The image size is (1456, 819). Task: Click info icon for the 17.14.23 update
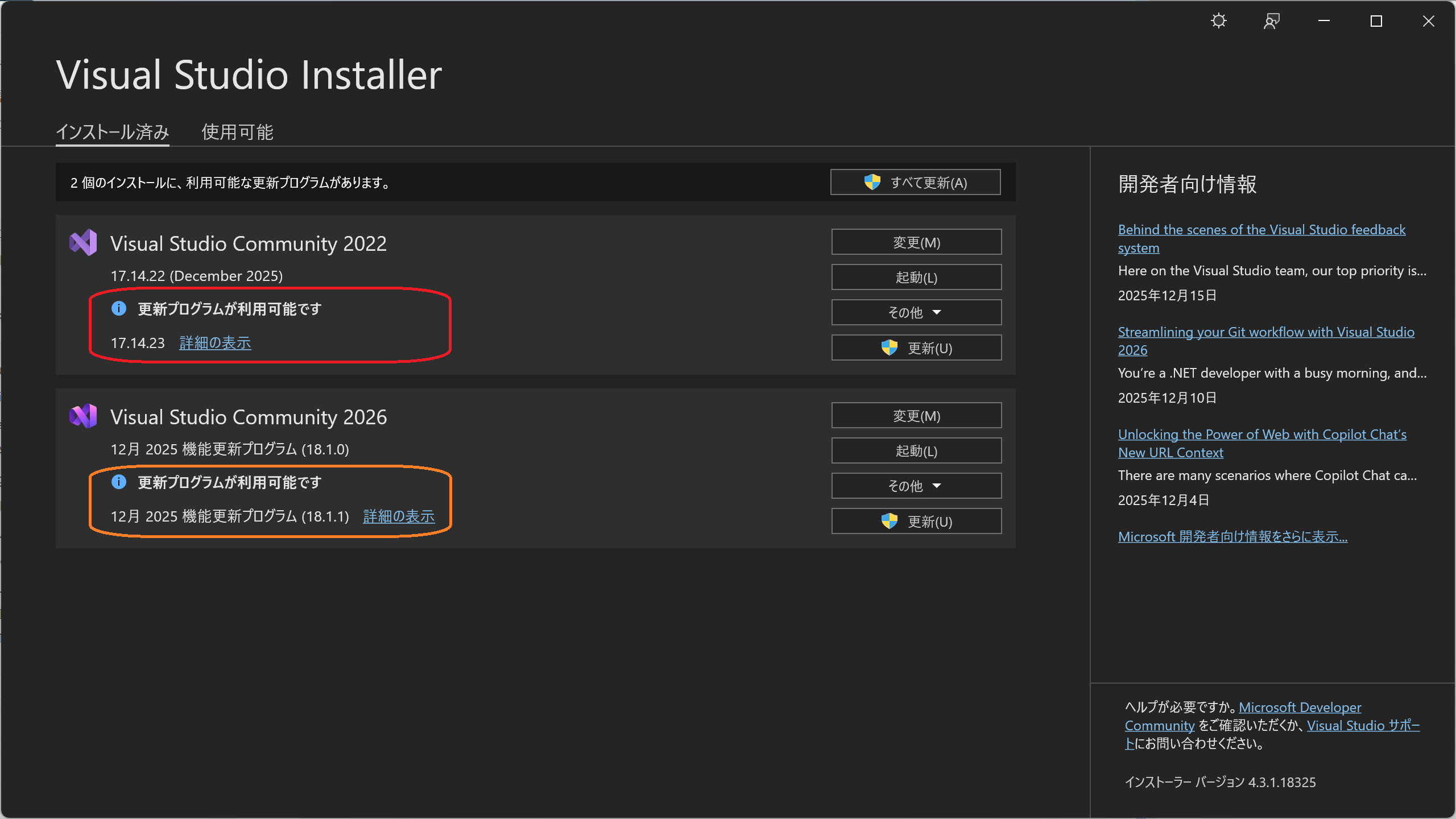click(118, 308)
